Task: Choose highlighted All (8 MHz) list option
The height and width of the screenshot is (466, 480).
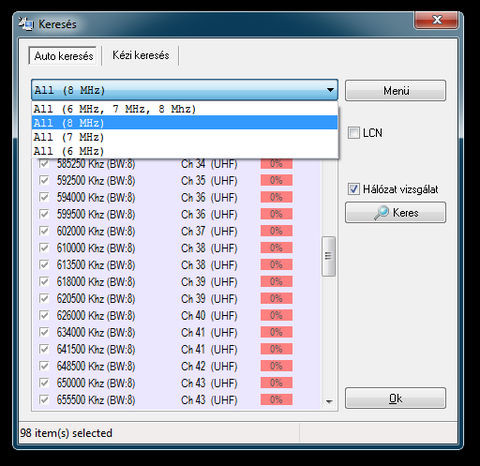Action: (185, 123)
